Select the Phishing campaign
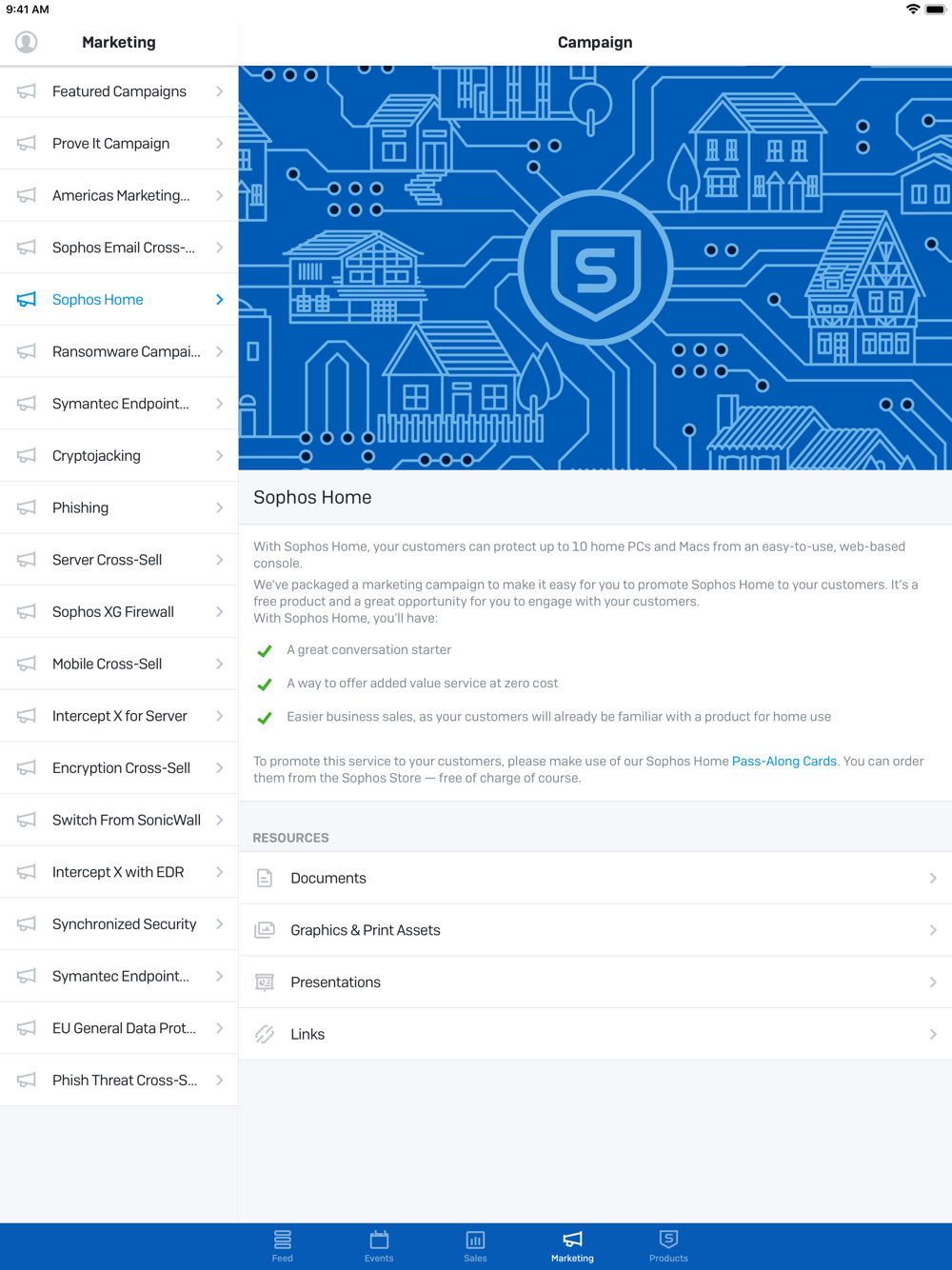The height and width of the screenshot is (1270, 952). 119,507
